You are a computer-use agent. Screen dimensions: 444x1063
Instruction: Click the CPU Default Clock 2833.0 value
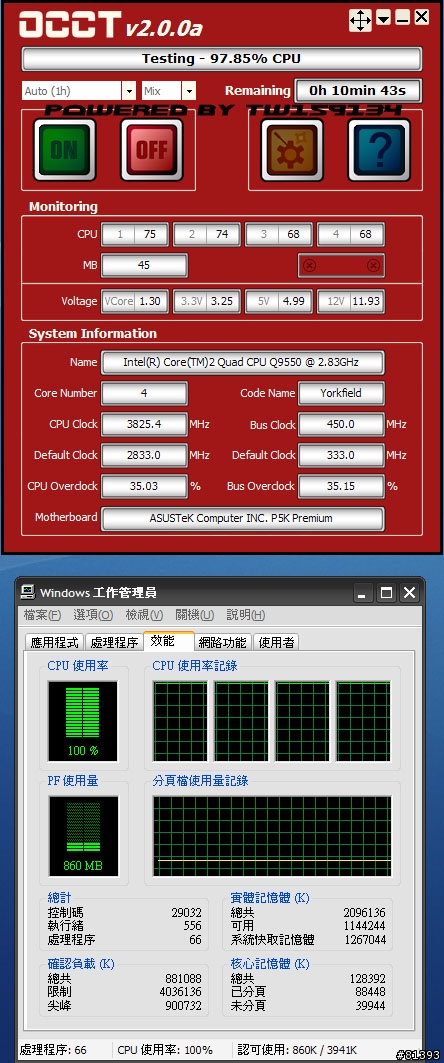[144, 456]
